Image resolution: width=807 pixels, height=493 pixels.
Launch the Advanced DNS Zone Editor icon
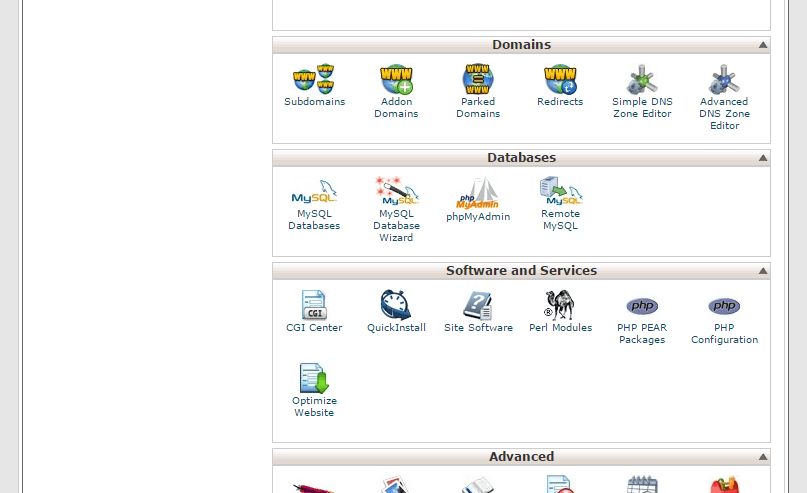point(724,79)
